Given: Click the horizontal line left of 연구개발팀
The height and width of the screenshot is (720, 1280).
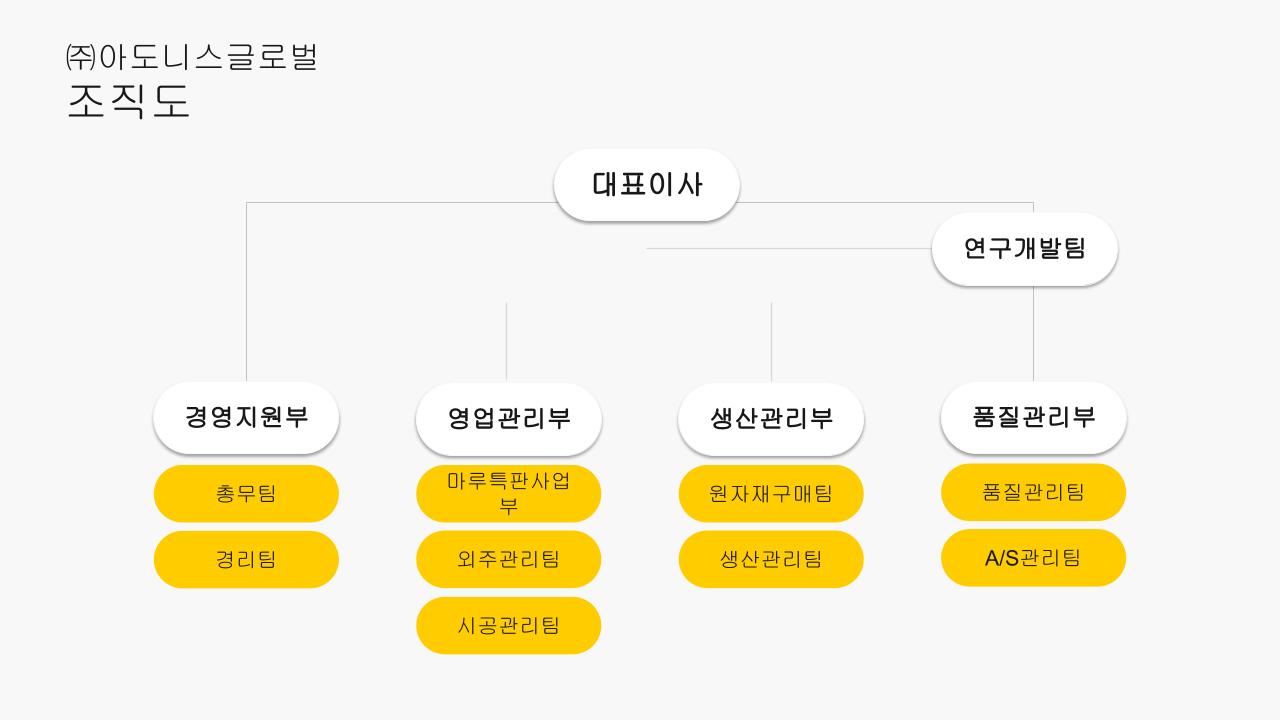Looking at the screenshot, I should tap(789, 248).
